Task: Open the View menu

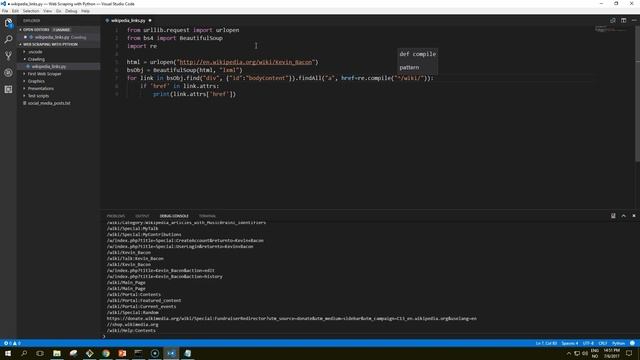Action: click(48, 11)
